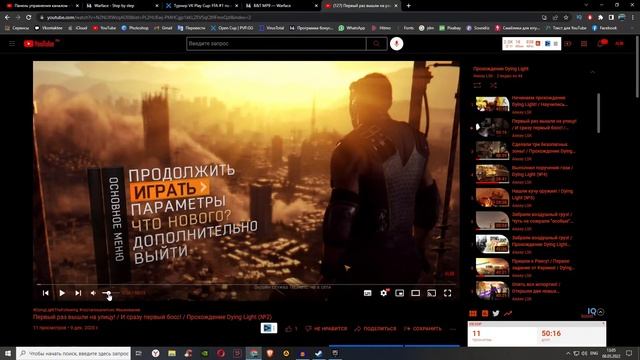Open the Facebook bookmark
This screenshot has width=640, height=360.
pyautogui.click(x=604, y=28)
